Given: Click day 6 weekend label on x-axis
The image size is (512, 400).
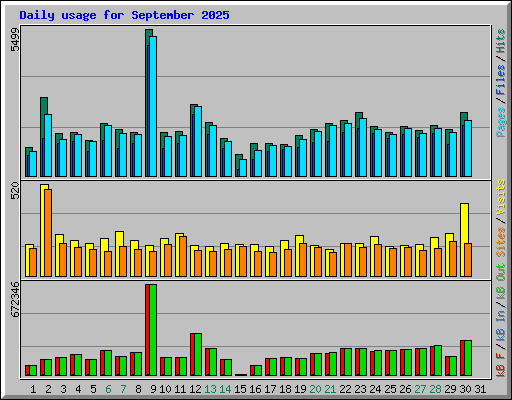Looking at the screenshot, I should click(x=108, y=389).
